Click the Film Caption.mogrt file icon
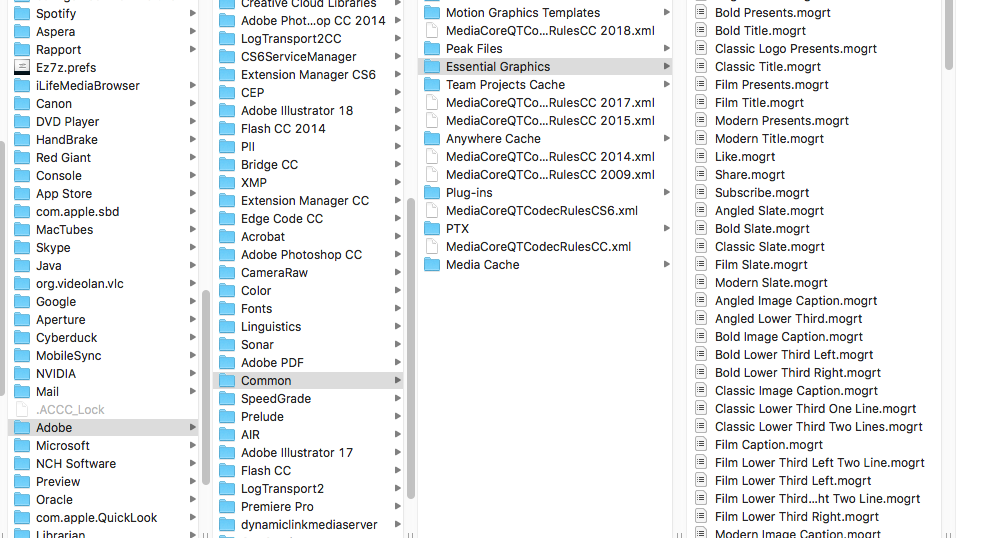 (701, 444)
